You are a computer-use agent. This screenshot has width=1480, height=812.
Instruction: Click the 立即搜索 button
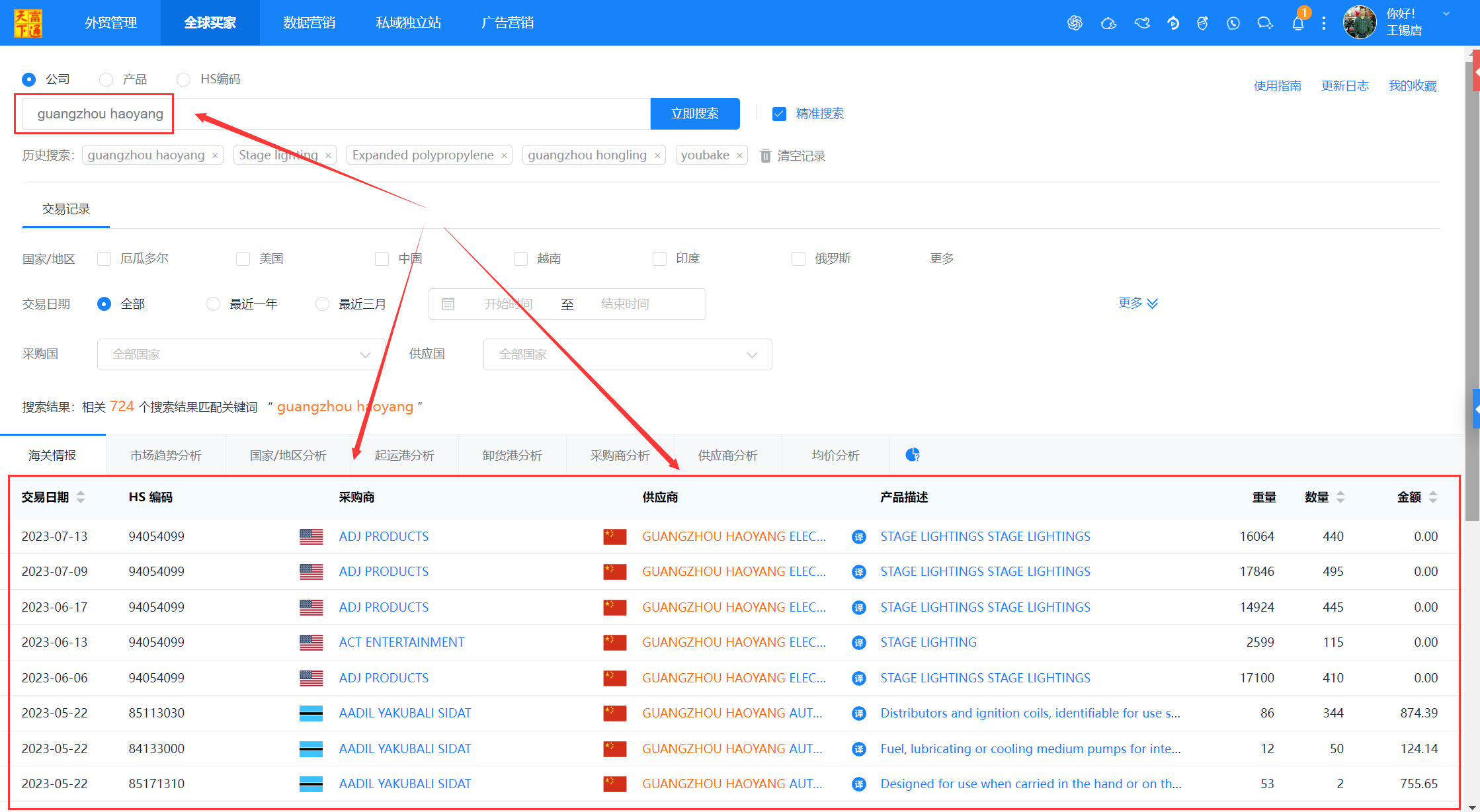point(695,114)
